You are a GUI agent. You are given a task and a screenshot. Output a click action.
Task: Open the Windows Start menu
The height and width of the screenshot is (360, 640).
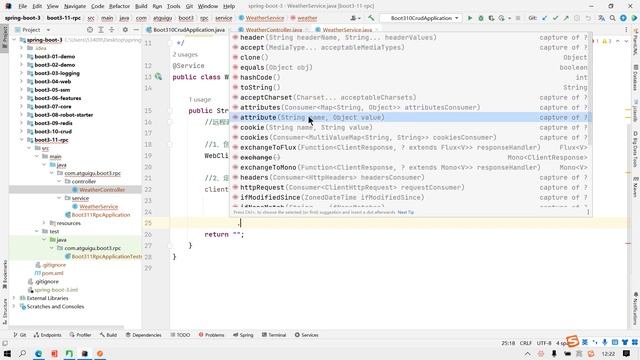pos(7,353)
